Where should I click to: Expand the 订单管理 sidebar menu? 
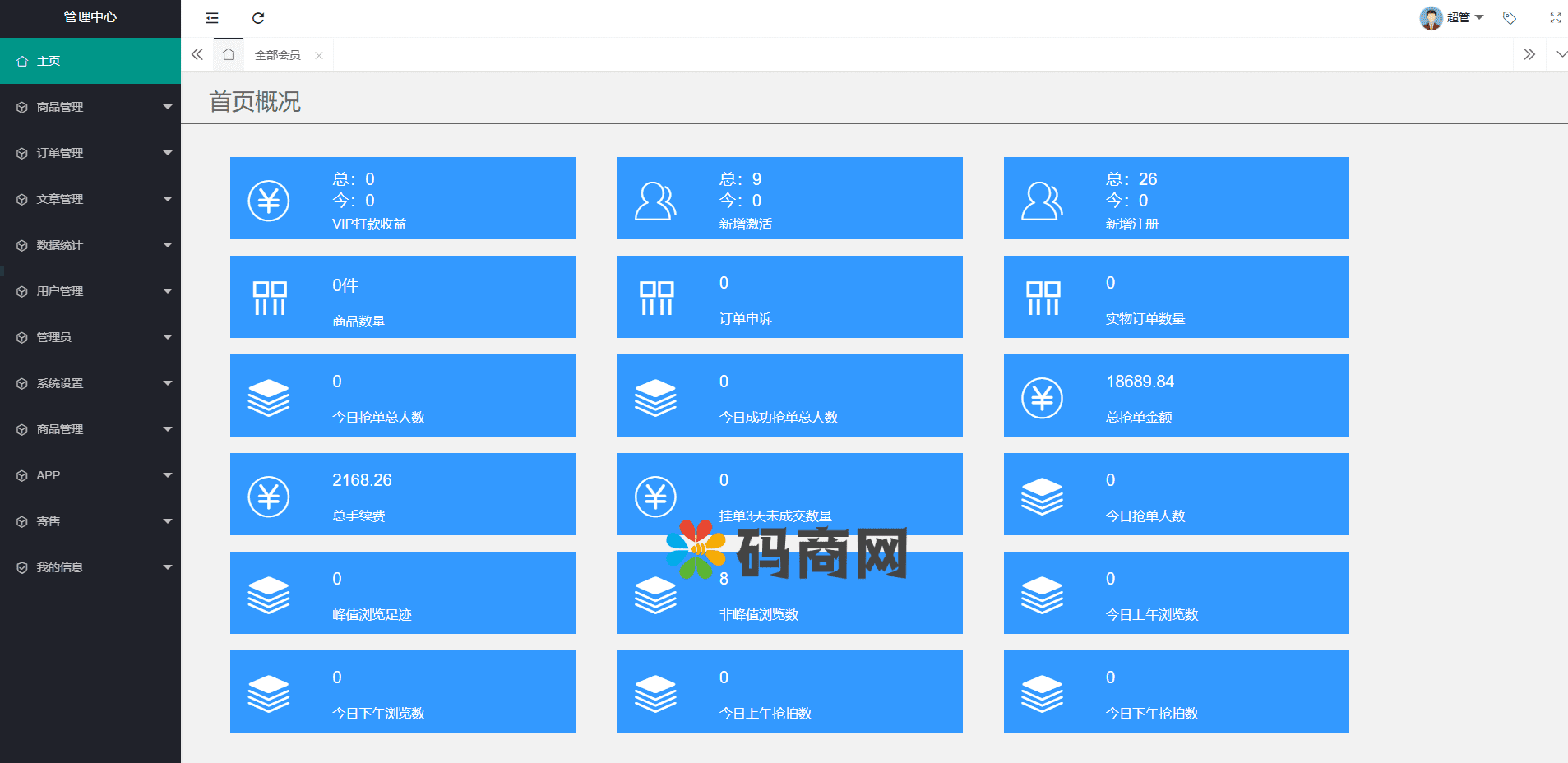point(90,153)
